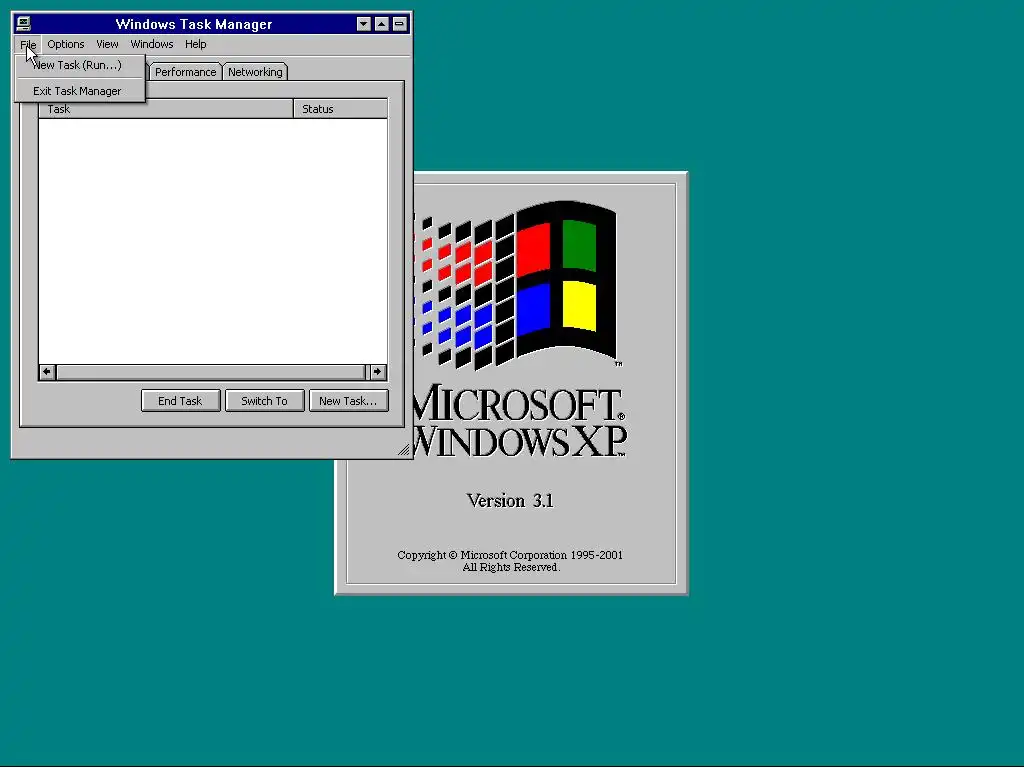1024x768 pixels.
Task: Open the Task Manager system menu icon
Action: pos(24,24)
